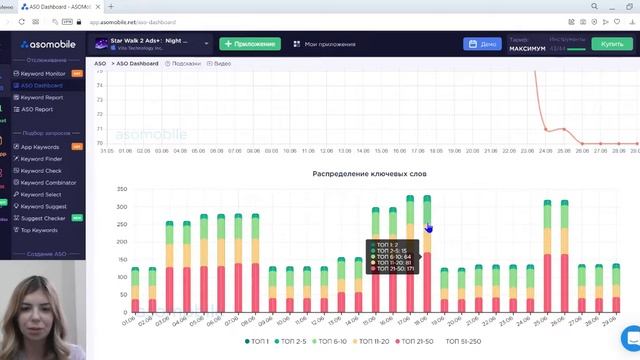Screen dimensions: 640x360
Task: Open the Keyword Check tool
Action: pos(41,171)
